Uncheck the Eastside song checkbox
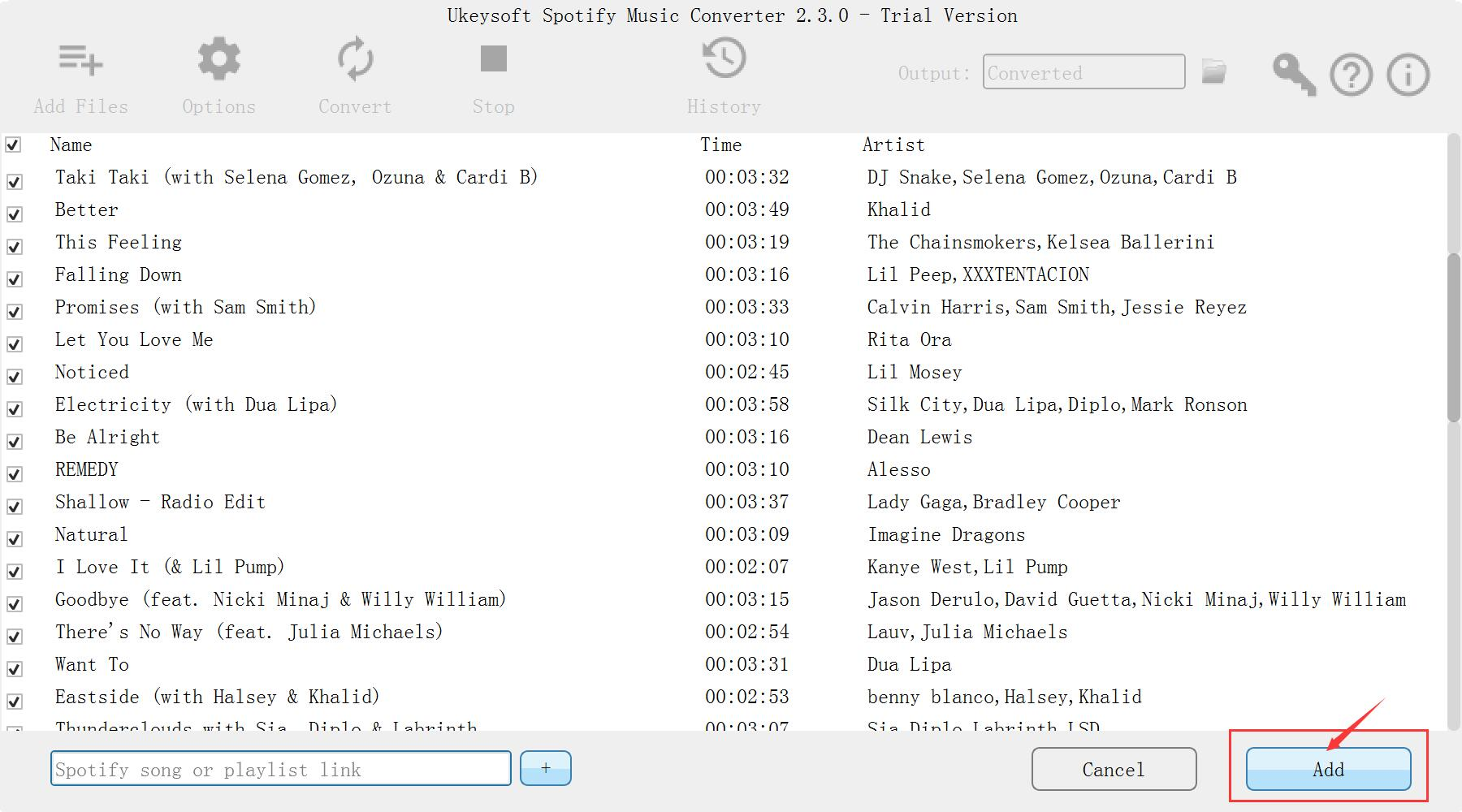The height and width of the screenshot is (812, 1462). [14, 701]
